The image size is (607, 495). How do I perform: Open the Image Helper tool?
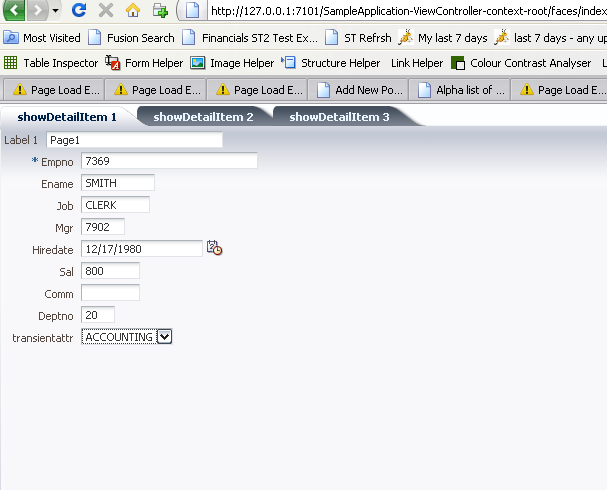pos(232,63)
